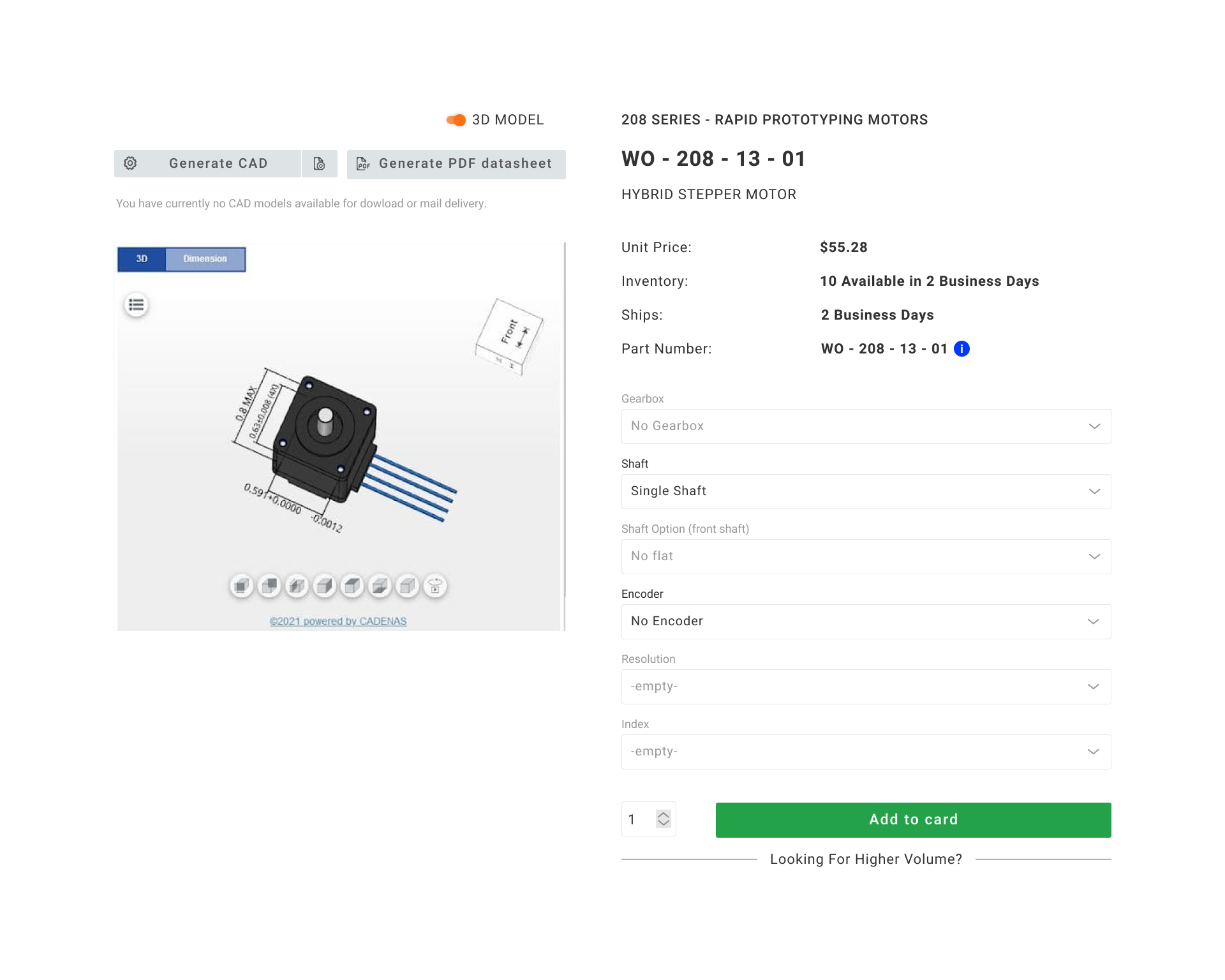Click the 'no CAD models available' notice
Screen dimensions: 1225x980
pos(301,204)
